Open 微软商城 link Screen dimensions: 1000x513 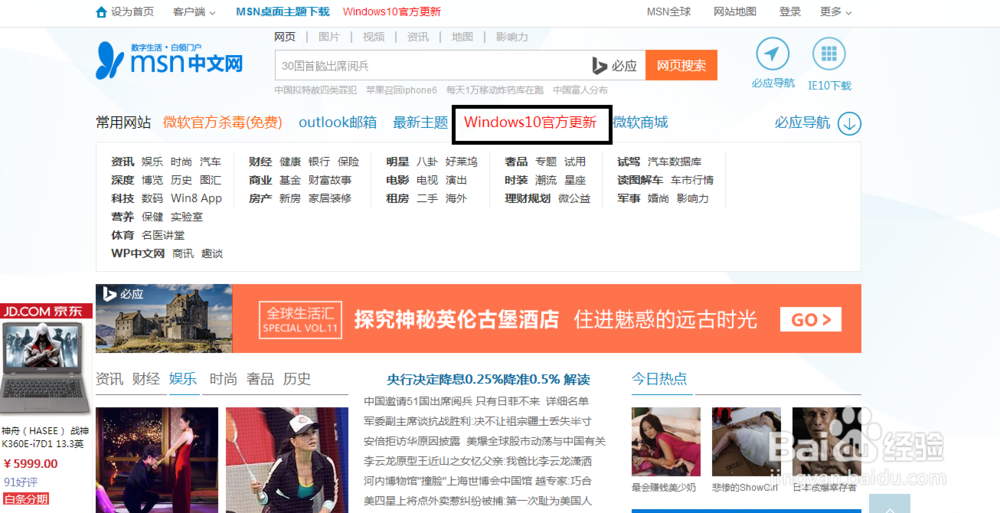pyautogui.click(x=640, y=123)
